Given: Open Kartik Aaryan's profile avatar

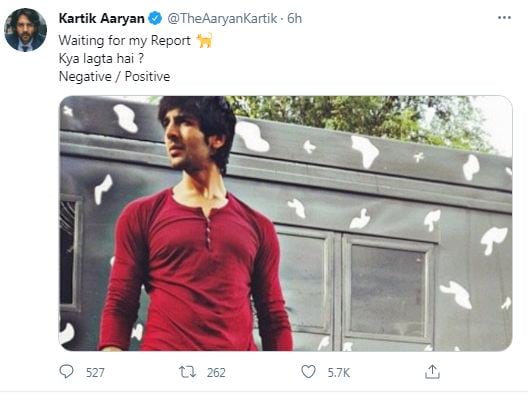Looking at the screenshot, I should coord(25,30).
